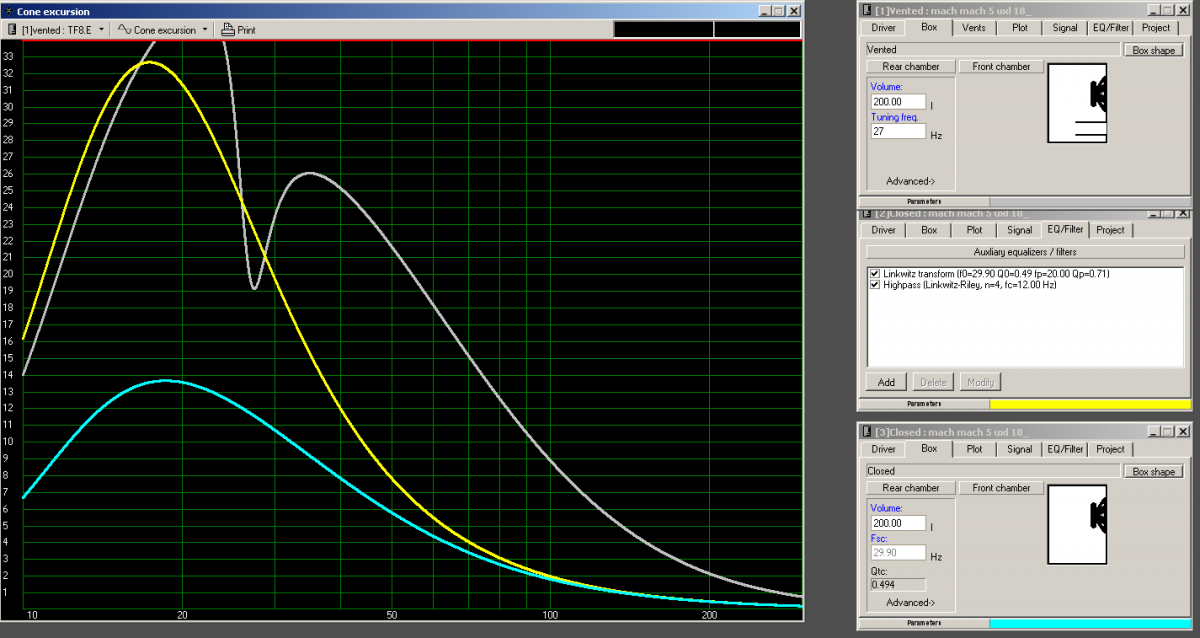Click Parameters bar in the [3]Closed window
The height and width of the screenshot is (638, 1200).
pyautogui.click(x=924, y=623)
